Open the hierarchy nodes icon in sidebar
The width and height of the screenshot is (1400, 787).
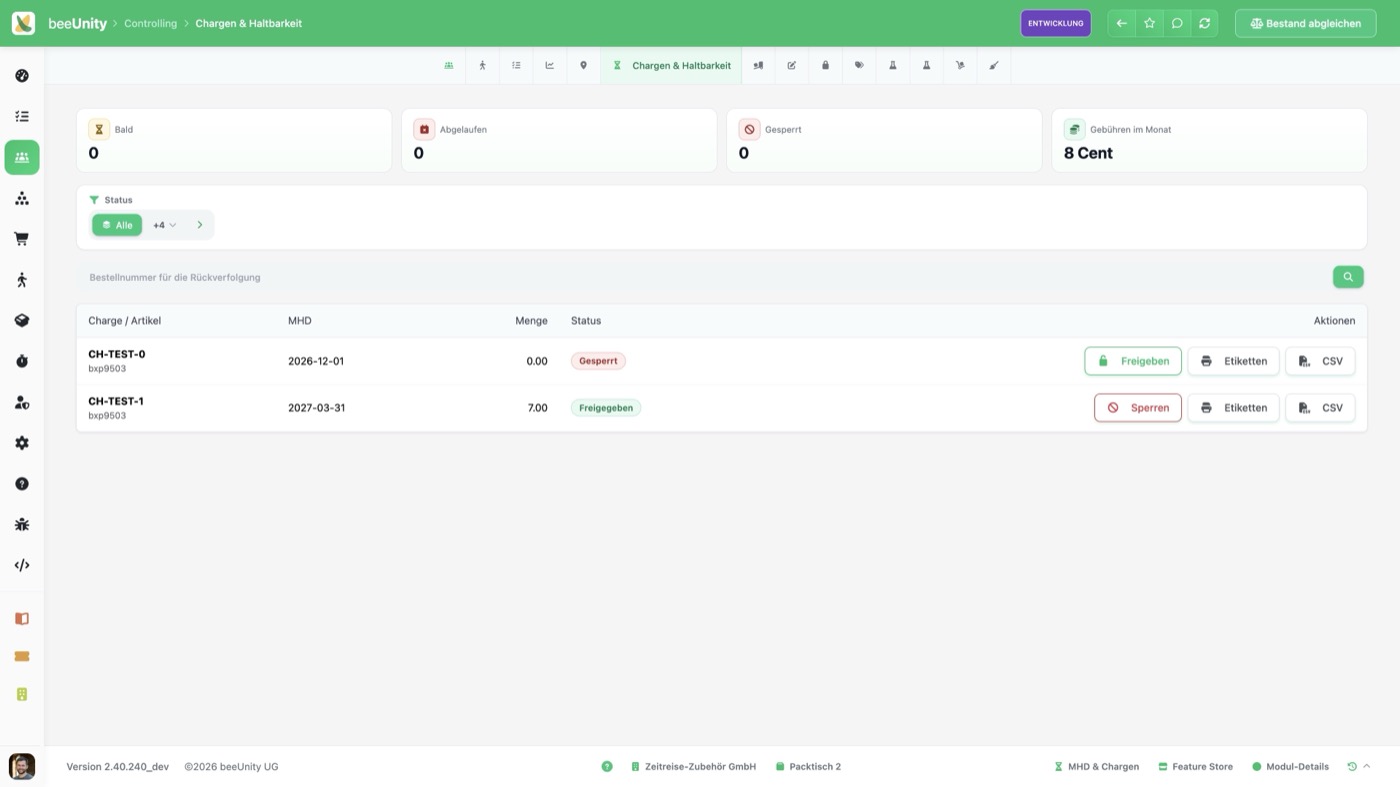coord(22,198)
